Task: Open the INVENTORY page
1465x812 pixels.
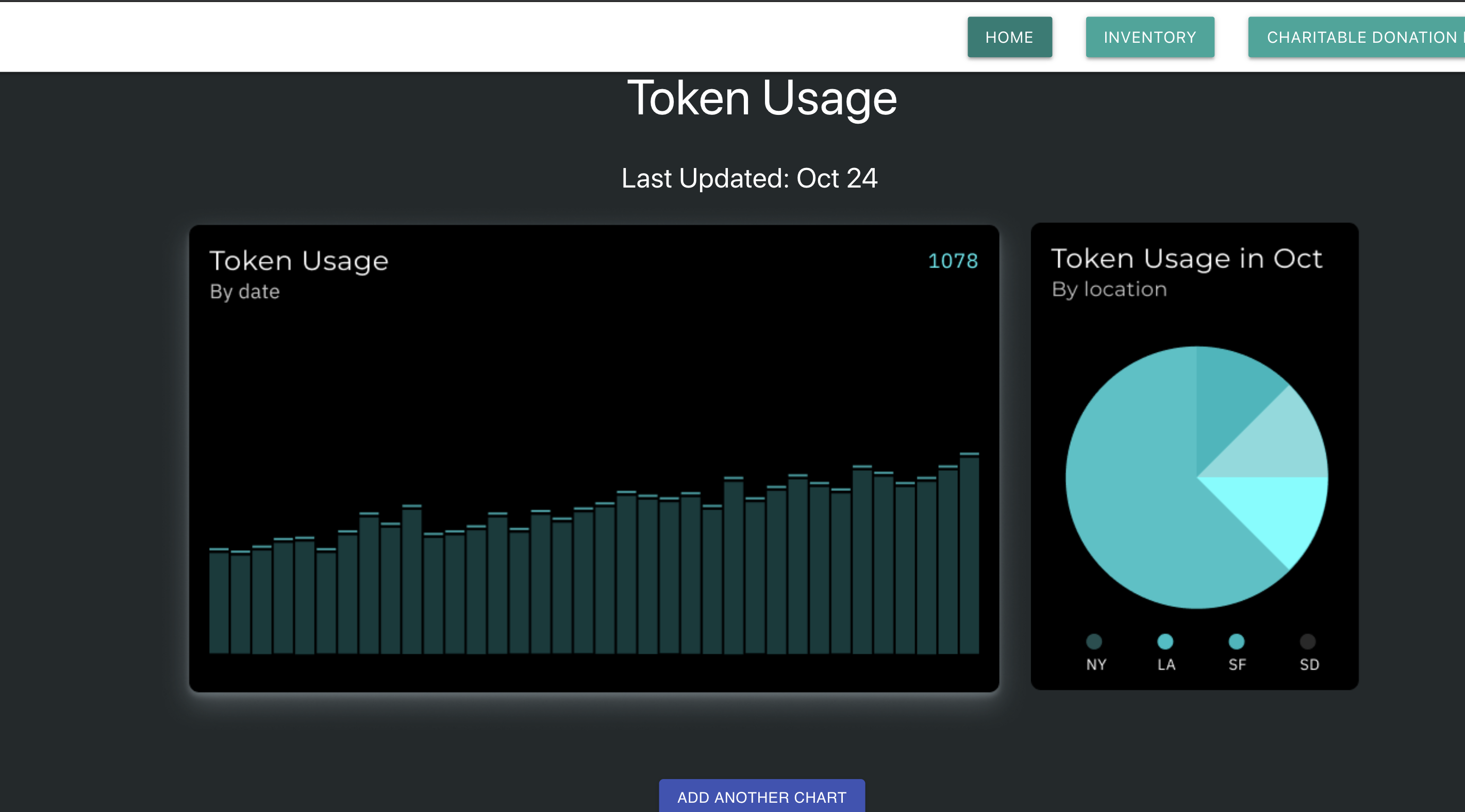Action: (1150, 38)
